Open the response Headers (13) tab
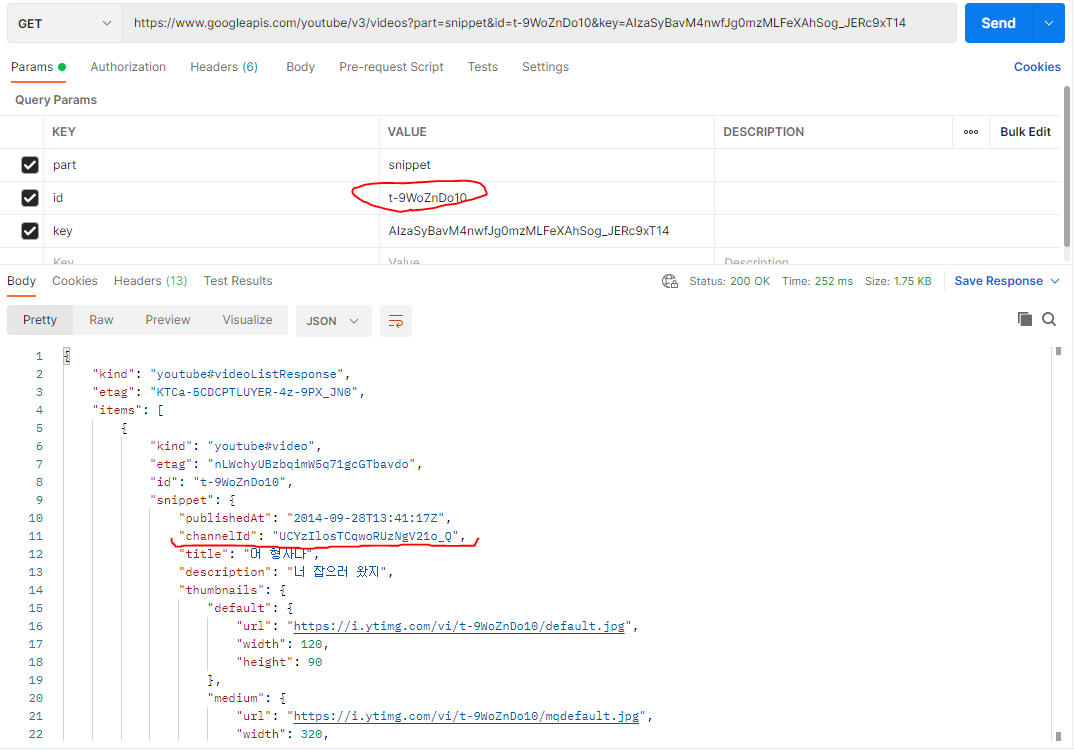Viewport: 1074px width, 751px height. (150, 281)
